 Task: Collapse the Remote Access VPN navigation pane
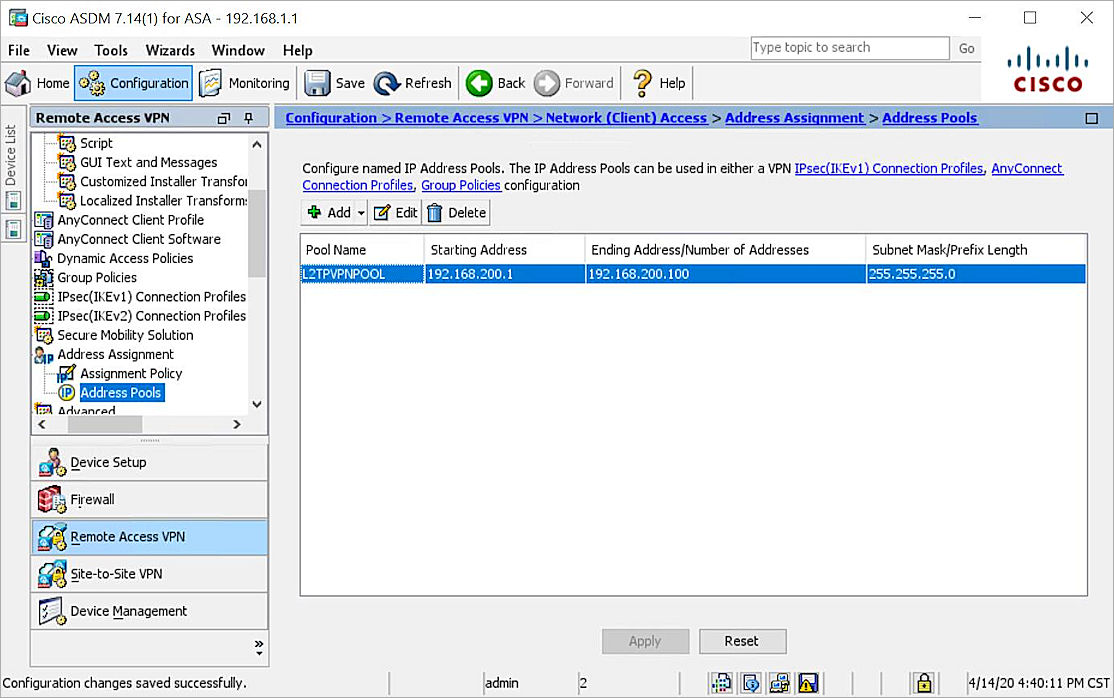(x=222, y=117)
